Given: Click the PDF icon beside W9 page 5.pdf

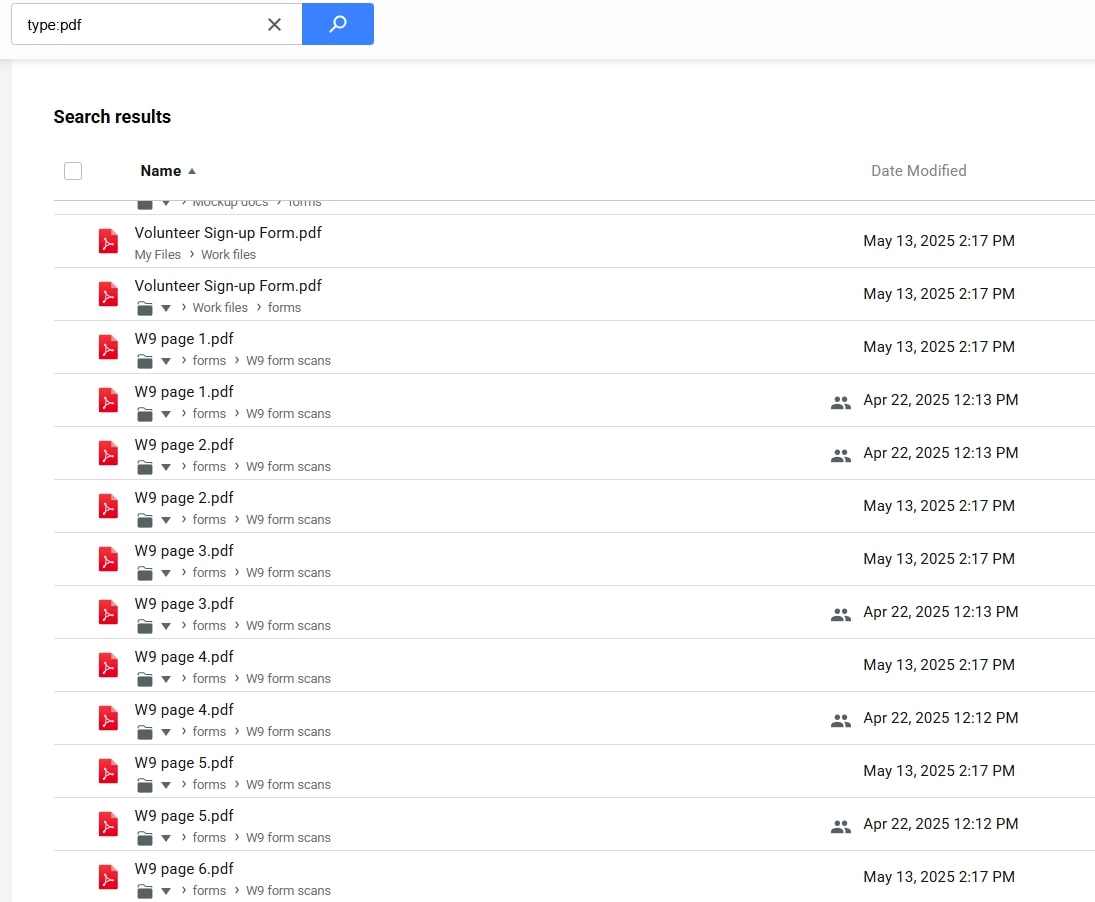Looking at the screenshot, I should point(108,771).
